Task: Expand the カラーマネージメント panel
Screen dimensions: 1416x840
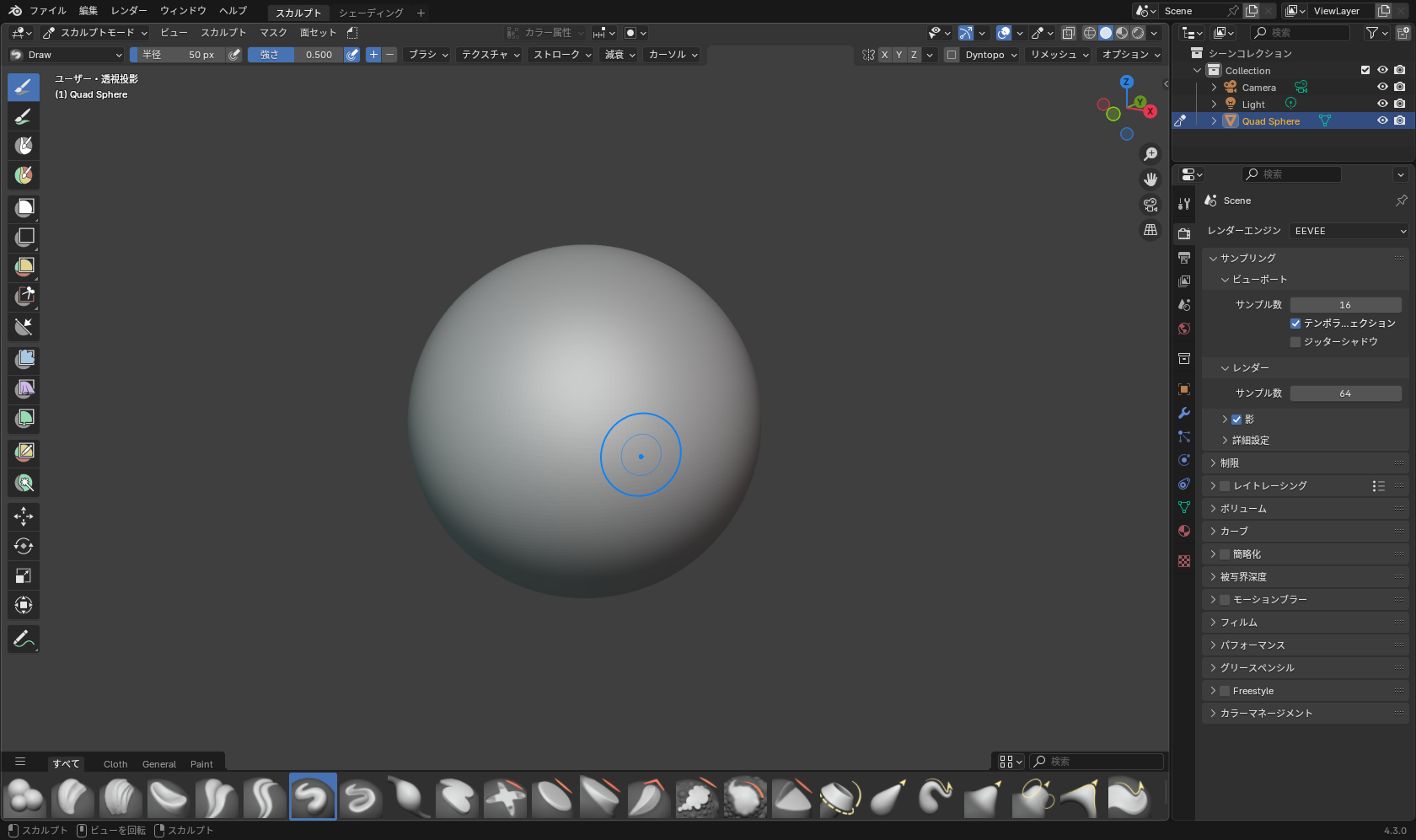Action: [1266, 714]
